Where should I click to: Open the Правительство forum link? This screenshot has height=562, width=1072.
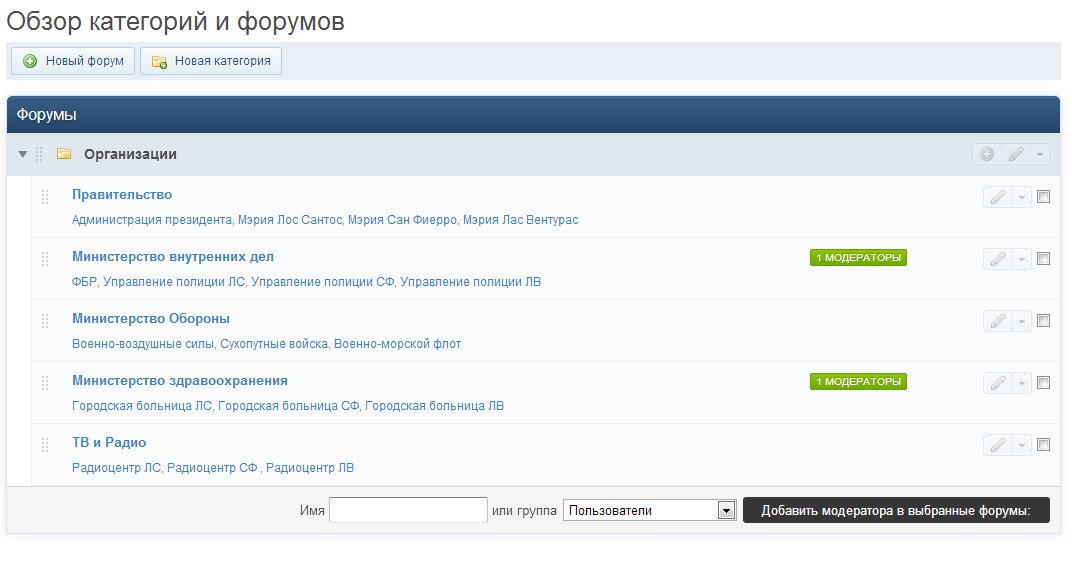point(122,194)
